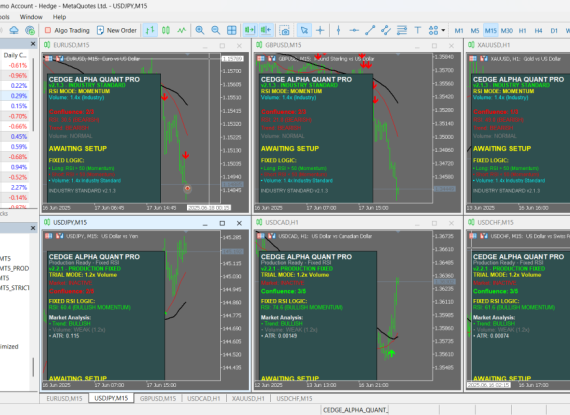Select the crosshair tool
This screenshot has width=570, height=415.
coord(320,30)
